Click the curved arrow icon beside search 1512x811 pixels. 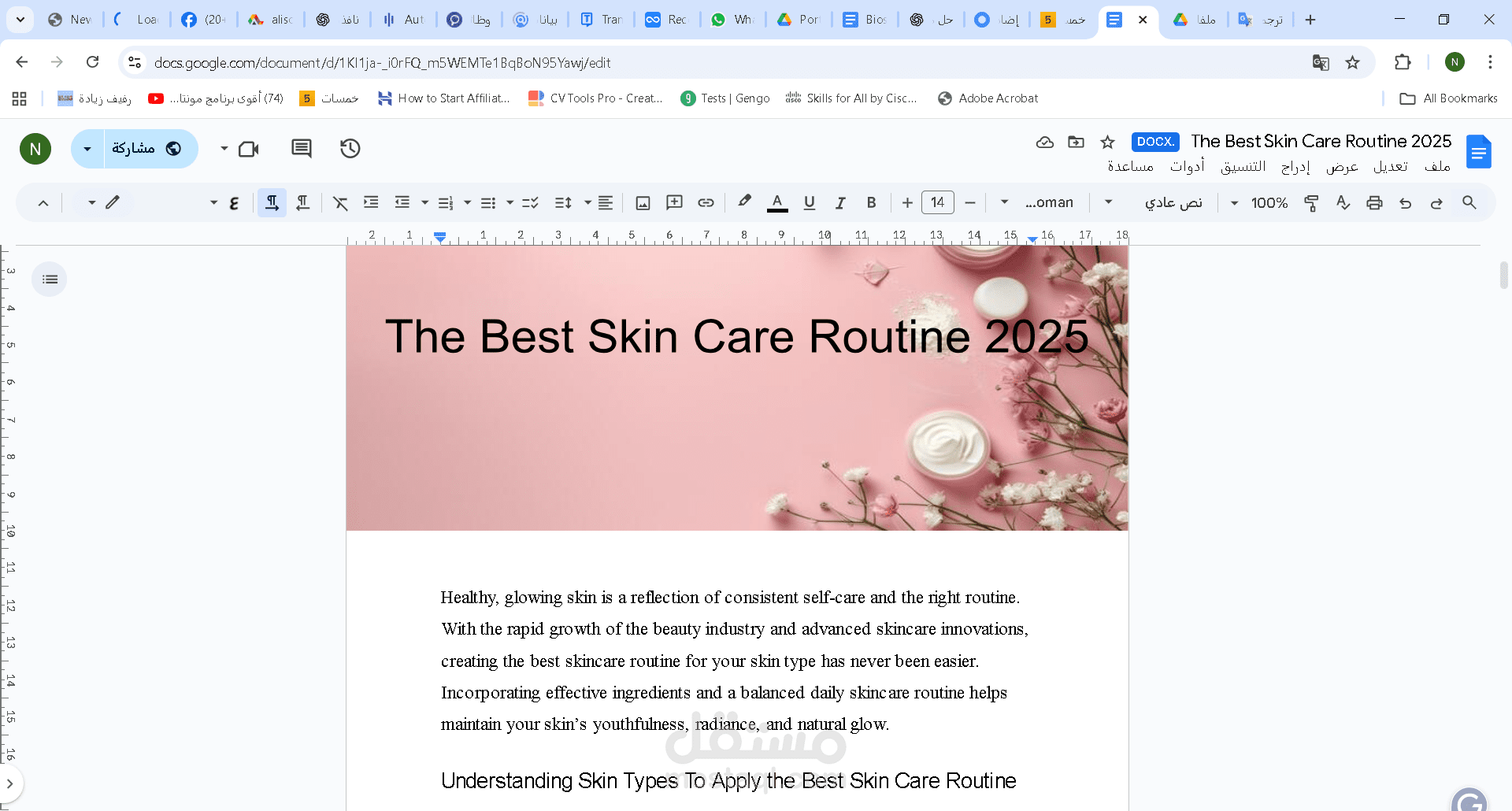point(1436,202)
